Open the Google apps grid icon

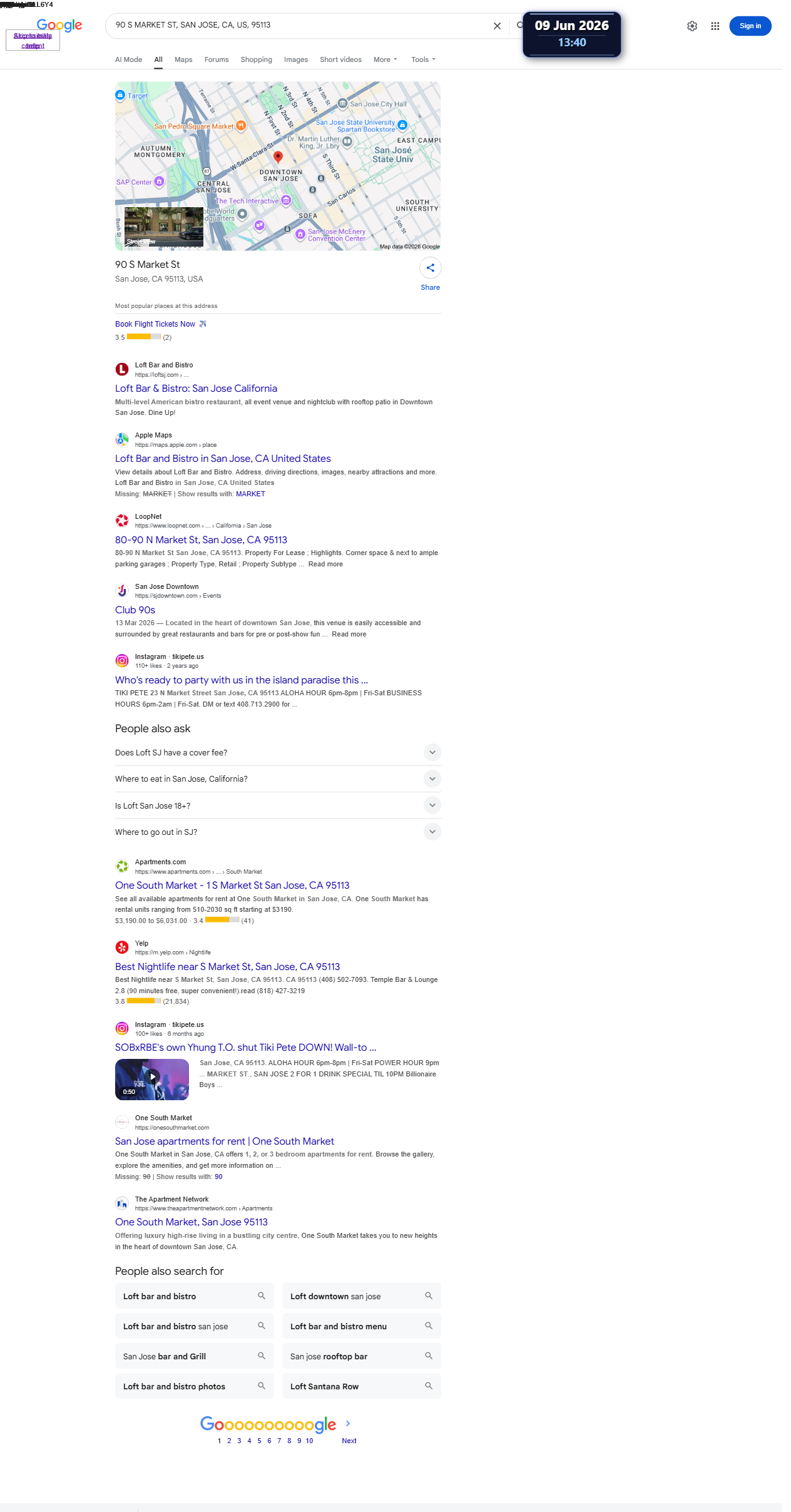click(715, 26)
